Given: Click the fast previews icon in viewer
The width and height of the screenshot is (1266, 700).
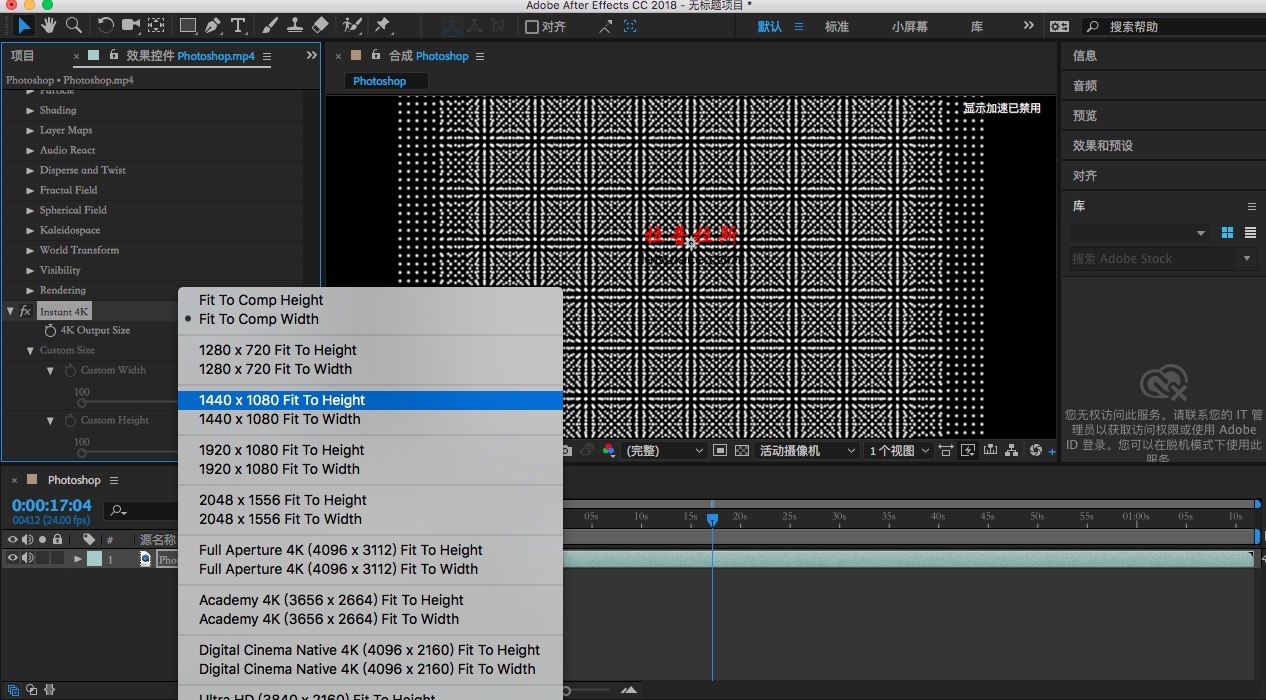Looking at the screenshot, I should coord(968,451).
